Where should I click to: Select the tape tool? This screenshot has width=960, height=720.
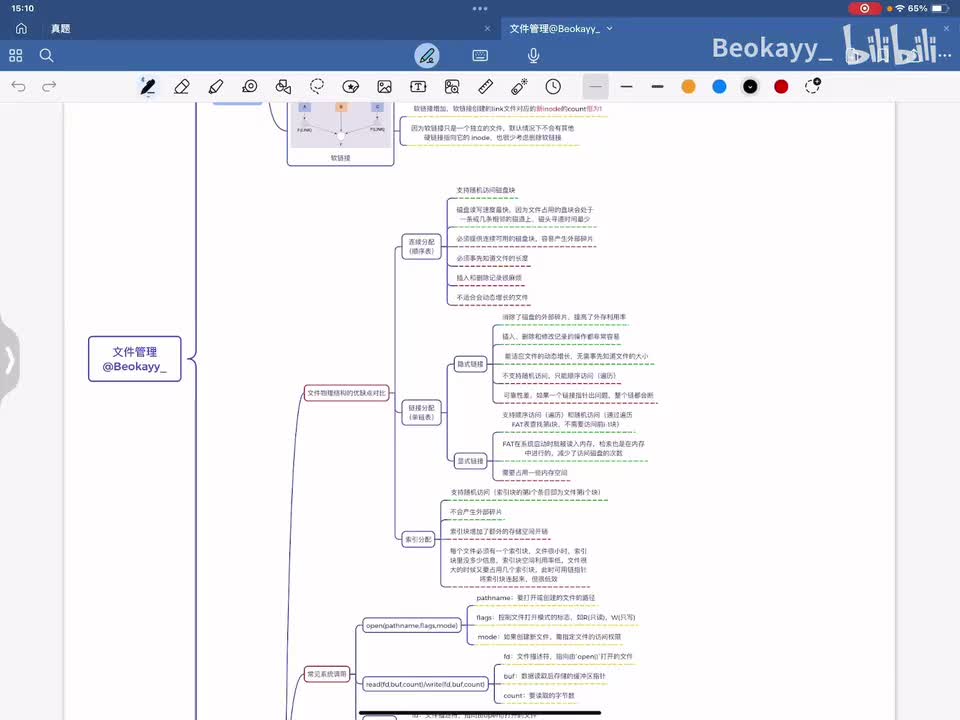pyautogui.click(x=249, y=86)
